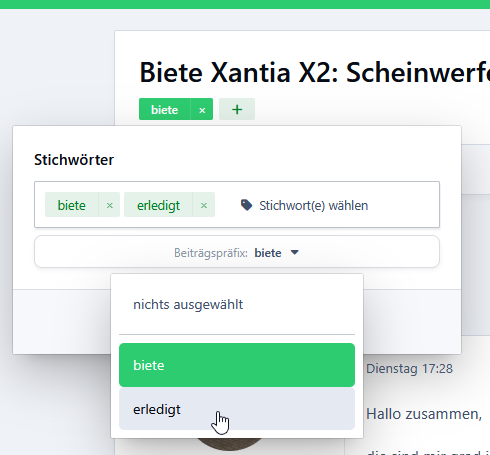This screenshot has height=455, width=490.
Task: Click the Stichwörter modal heading
Action: [x=74, y=160]
